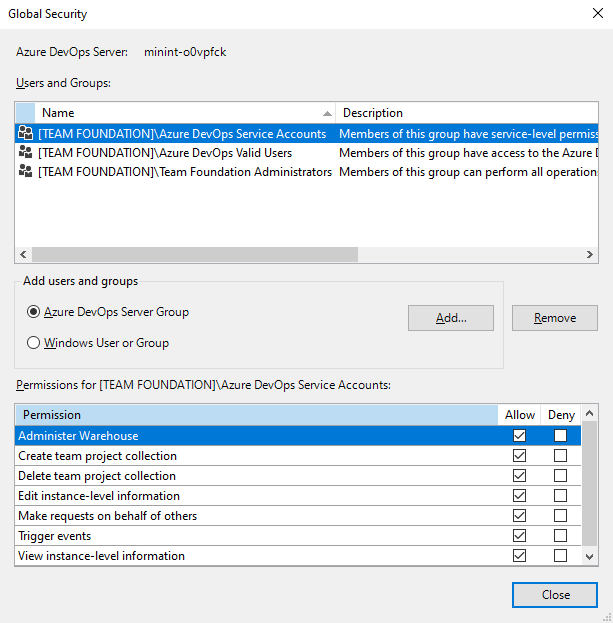Click the Description column header
Image resolution: width=613 pixels, height=623 pixels.
[467, 113]
